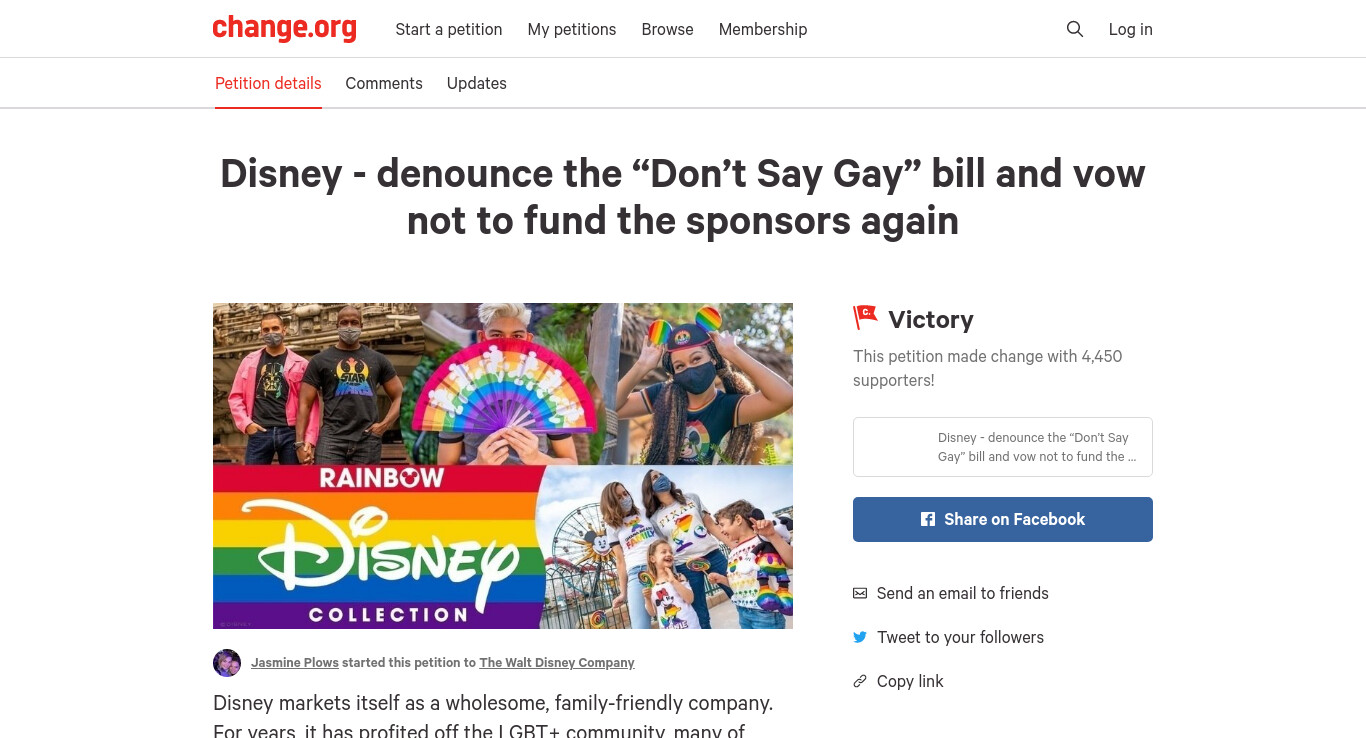
Task: Click the chain link copy icon
Action: coord(860,681)
